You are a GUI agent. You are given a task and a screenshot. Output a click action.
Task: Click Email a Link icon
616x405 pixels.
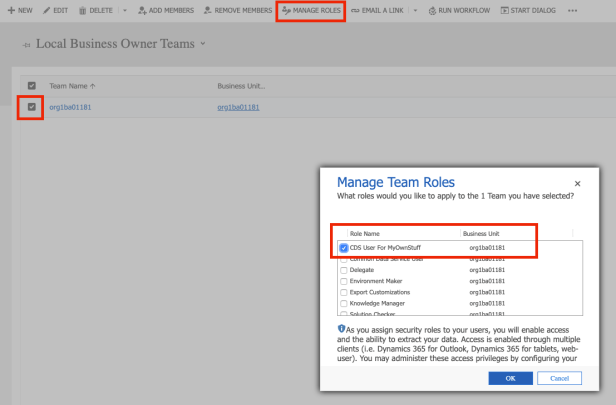click(x=356, y=10)
